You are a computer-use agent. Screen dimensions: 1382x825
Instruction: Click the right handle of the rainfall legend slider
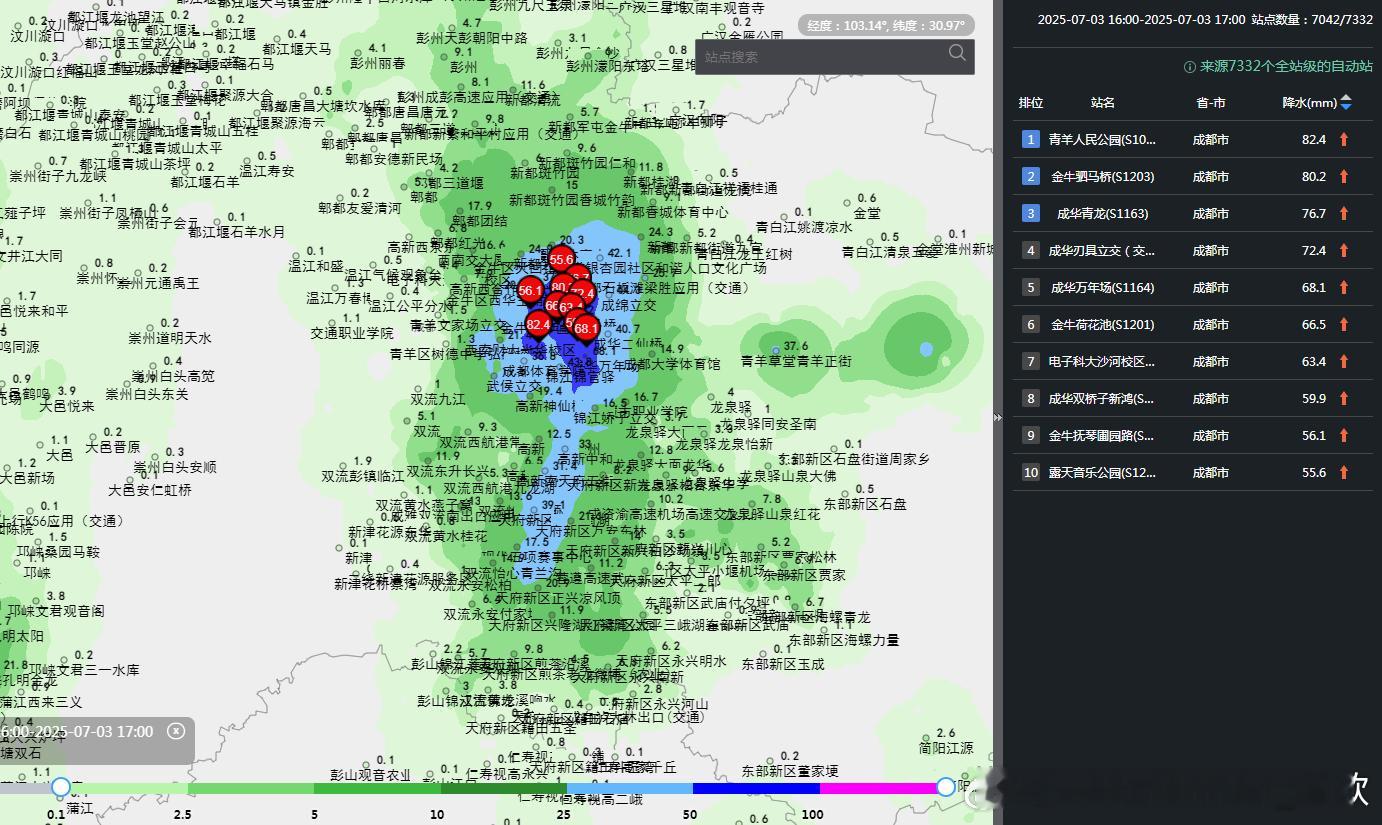tap(945, 787)
